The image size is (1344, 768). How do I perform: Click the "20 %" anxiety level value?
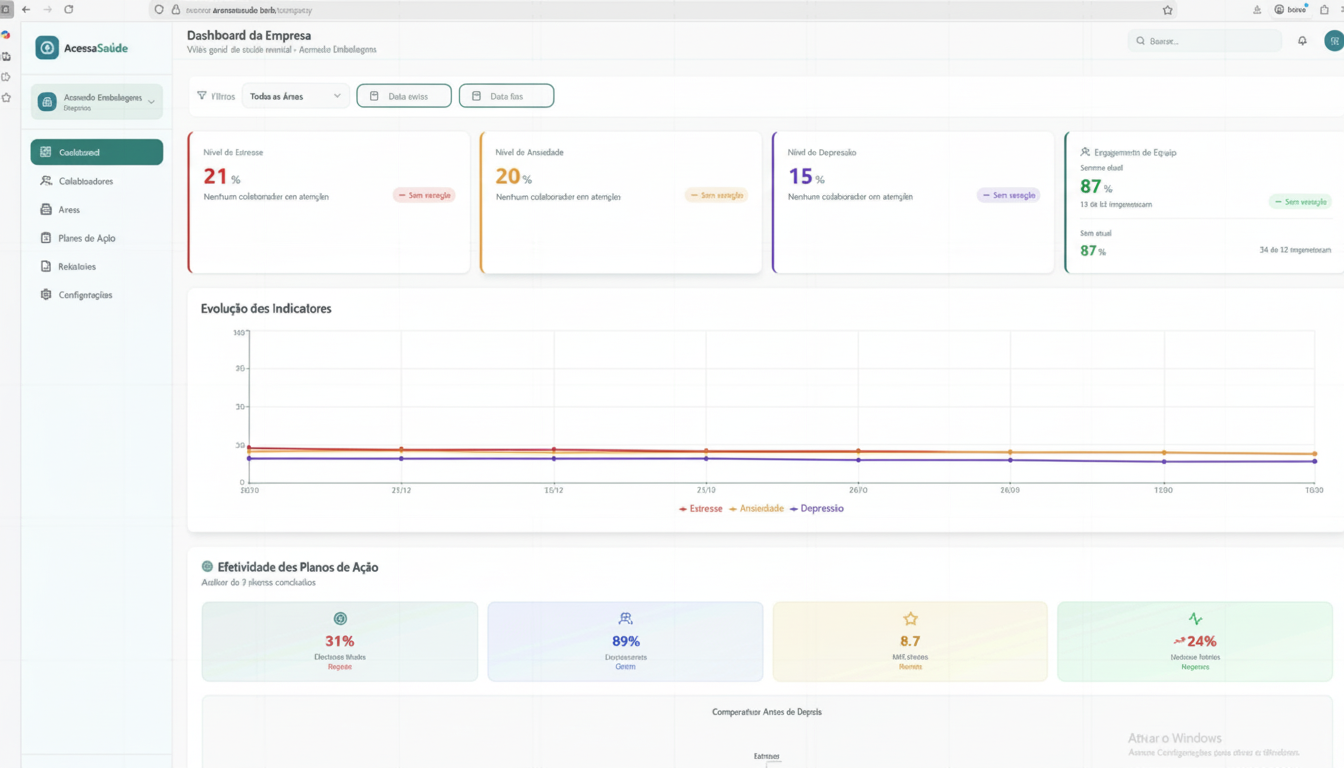pyautogui.click(x=514, y=177)
